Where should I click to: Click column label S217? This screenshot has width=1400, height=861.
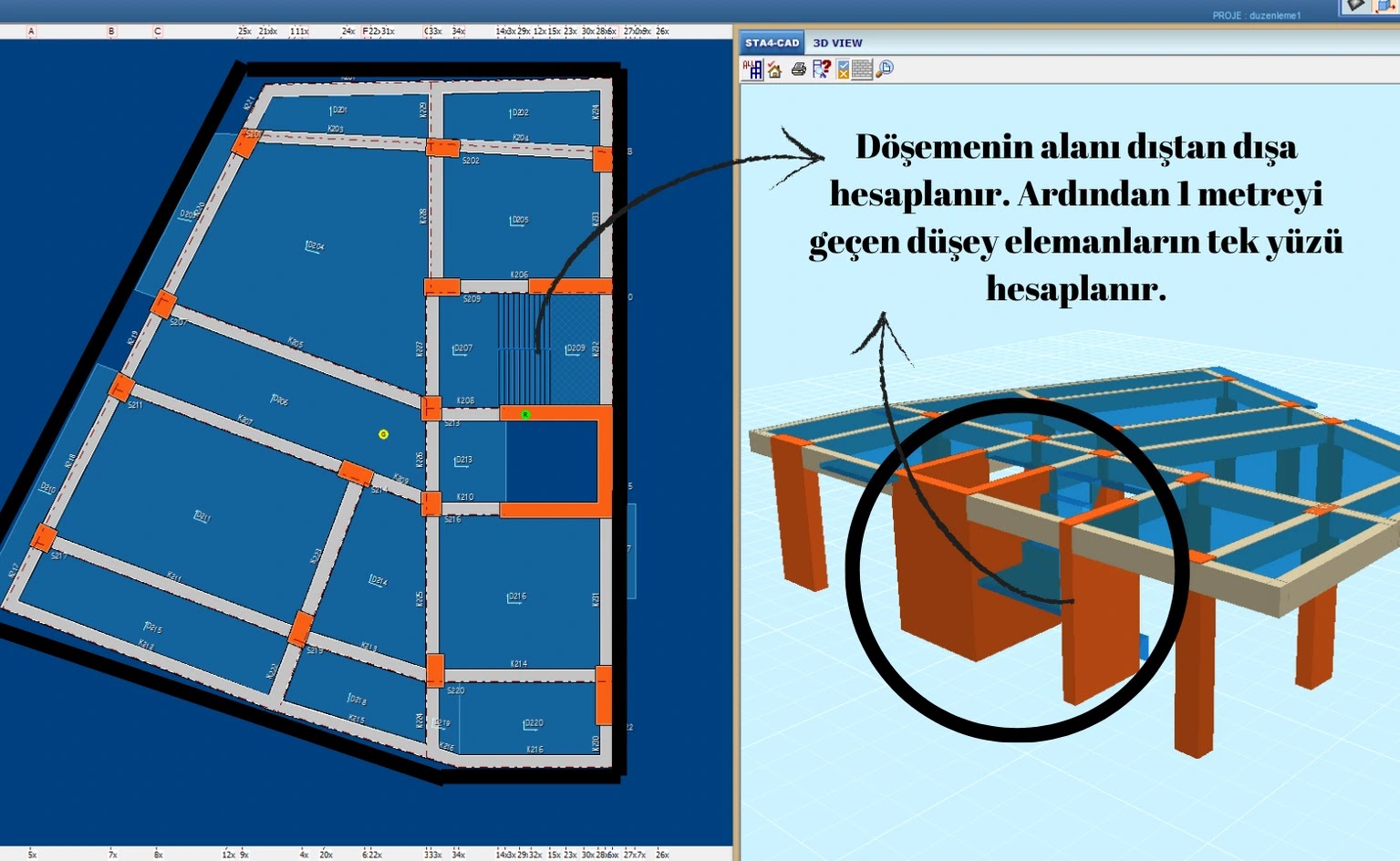58,556
